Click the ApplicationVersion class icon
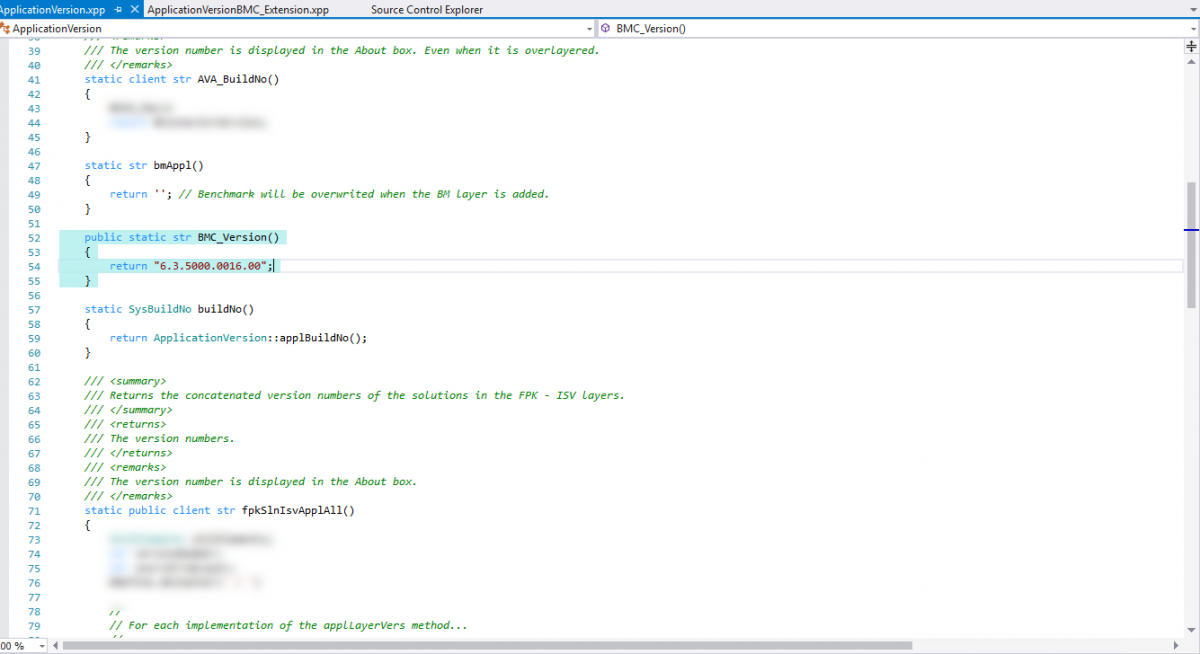The image size is (1200, 654). (x=6, y=29)
